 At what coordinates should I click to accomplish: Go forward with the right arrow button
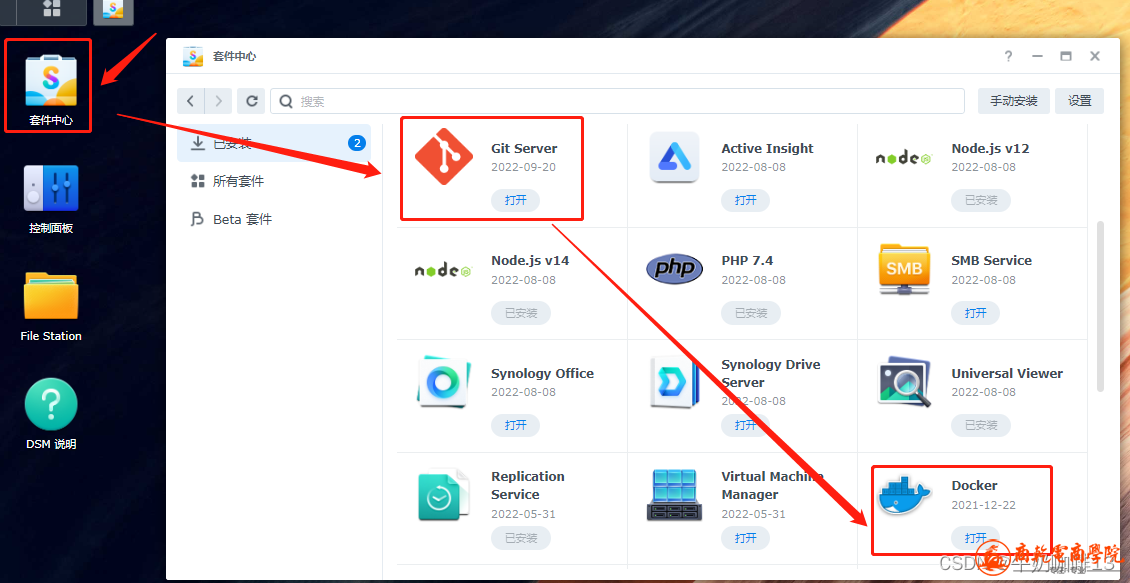[x=218, y=101]
